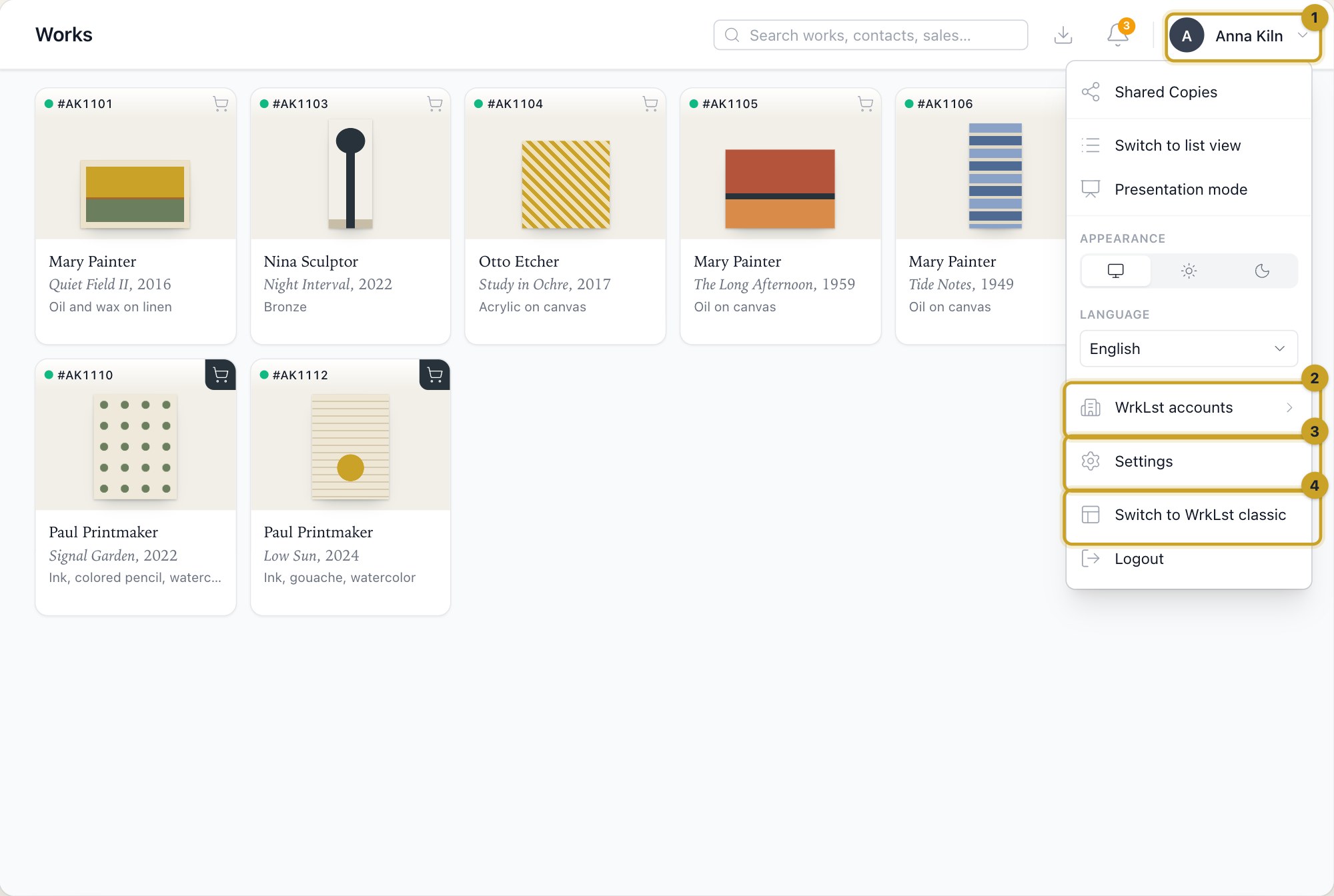Click '#AK1110' inventory number
1334x896 pixels.
pyautogui.click(x=85, y=375)
